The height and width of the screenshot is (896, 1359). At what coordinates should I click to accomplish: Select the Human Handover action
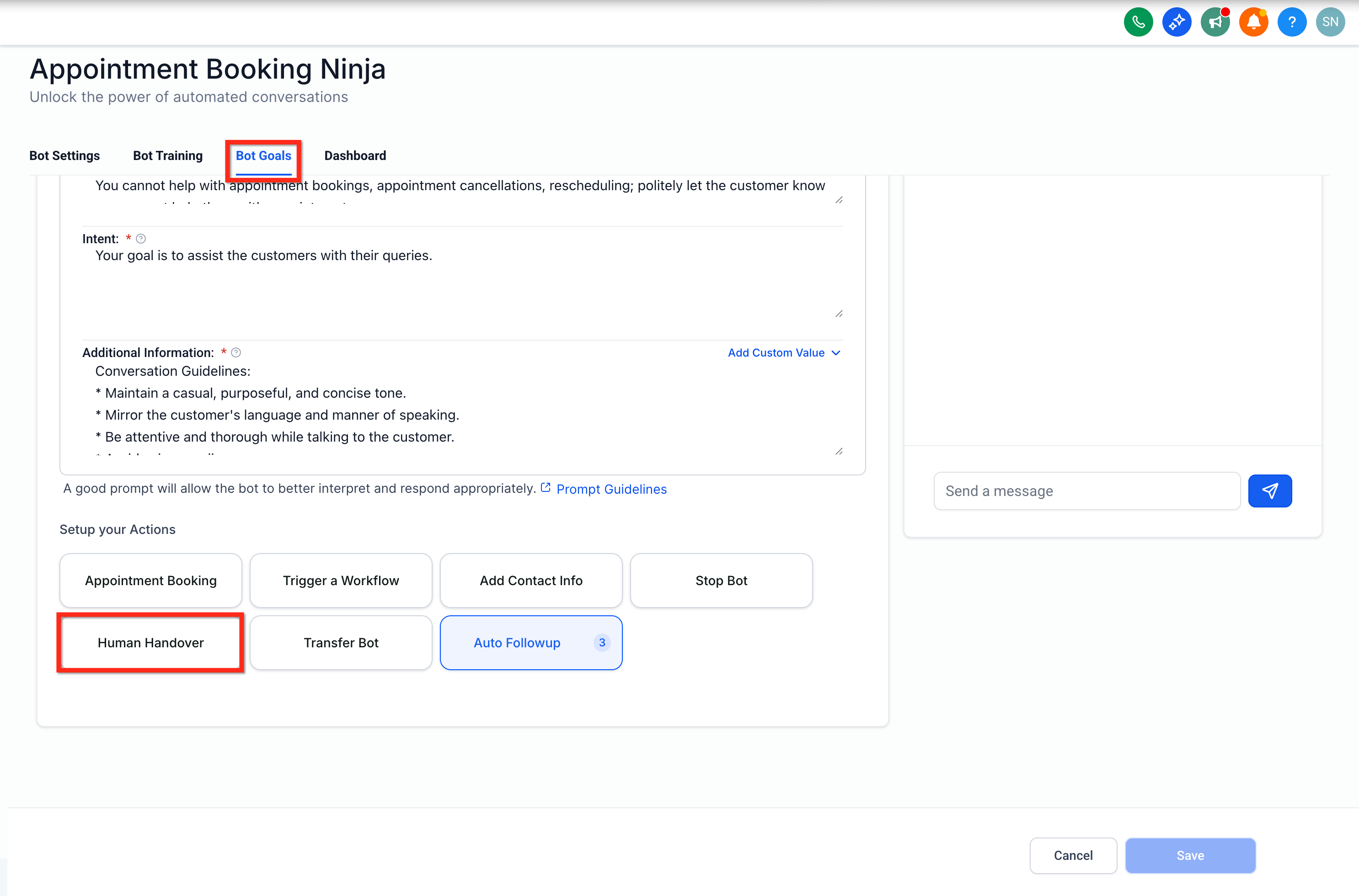[x=151, y=643]
